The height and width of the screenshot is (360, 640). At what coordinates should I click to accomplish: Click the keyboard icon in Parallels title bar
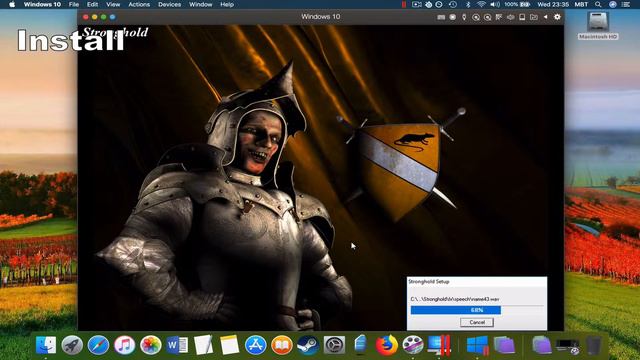tap(441, 17)
